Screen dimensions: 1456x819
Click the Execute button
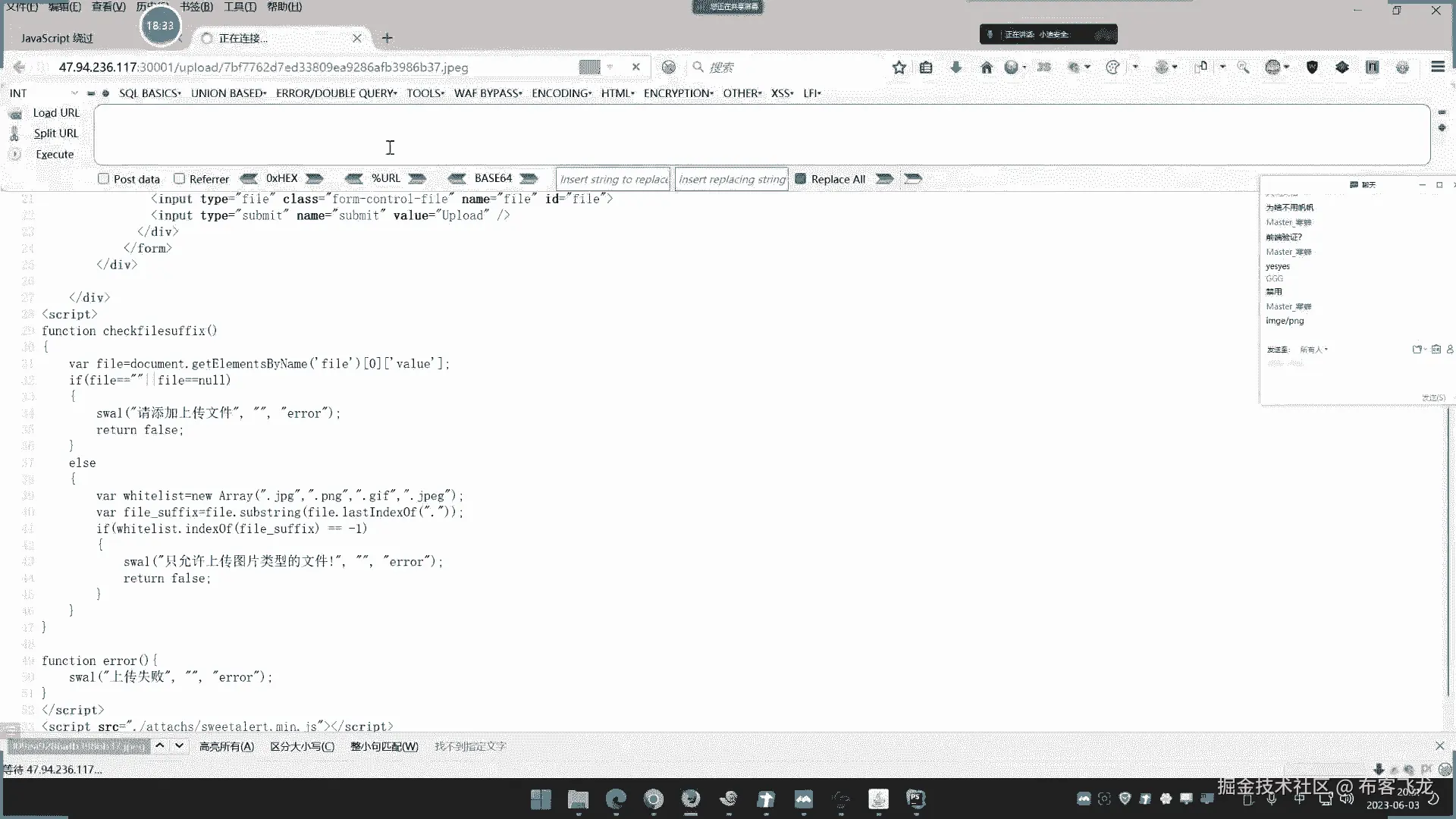coord(55,154)
